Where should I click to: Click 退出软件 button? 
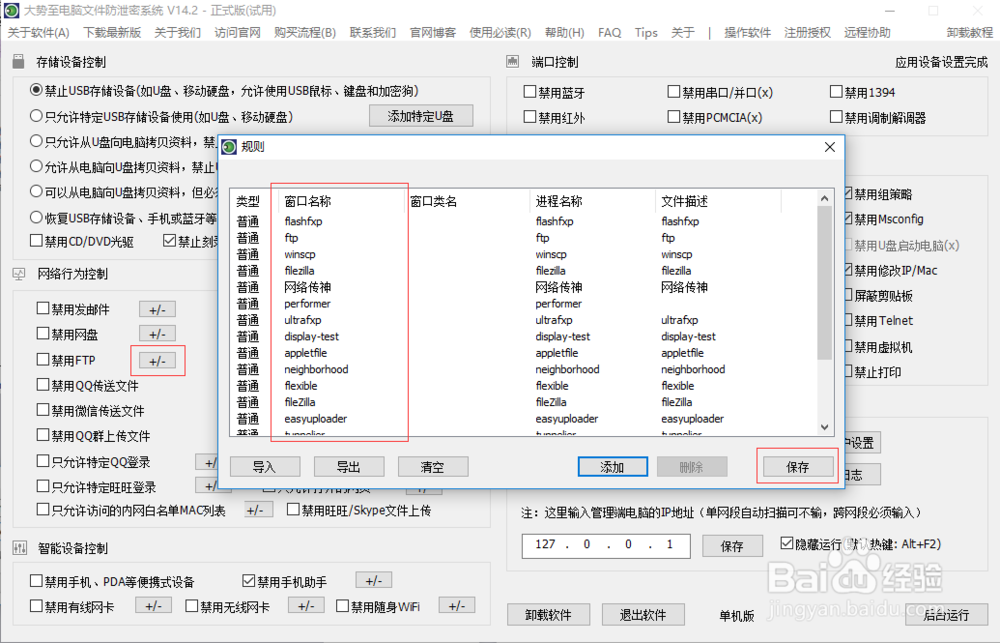click(643, 615)
